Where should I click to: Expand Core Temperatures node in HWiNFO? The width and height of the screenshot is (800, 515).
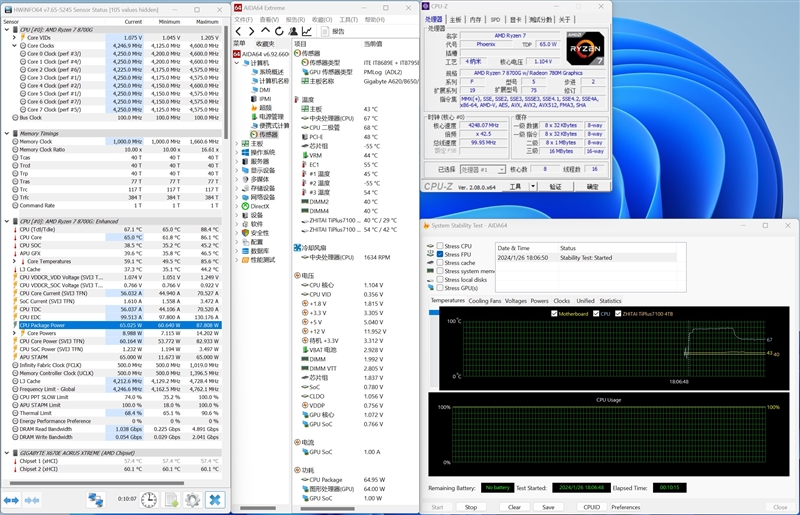coord(14,261)
